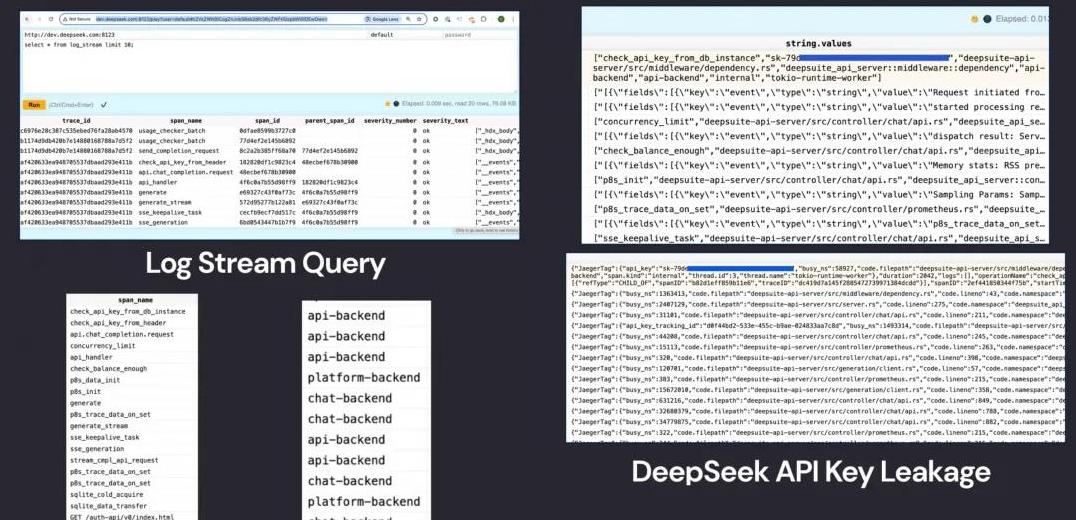Click the parent_span_id column header

coord(329,121)
